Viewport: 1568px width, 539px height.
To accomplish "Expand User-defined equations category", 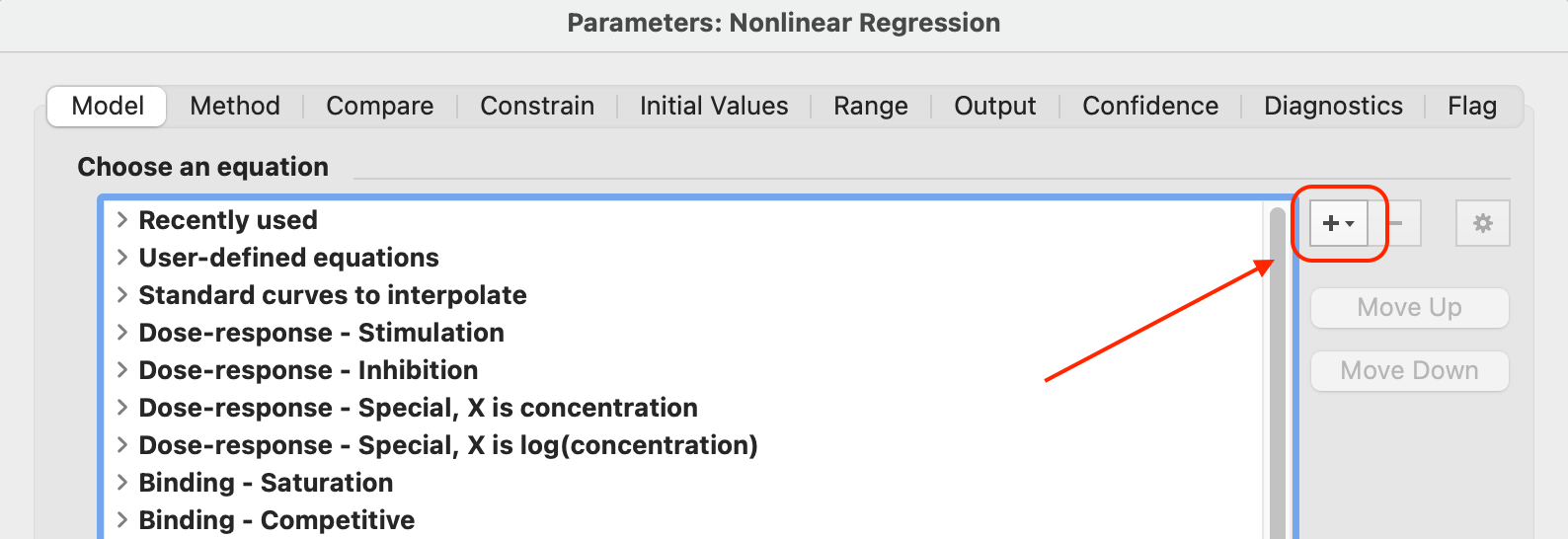I will point(122,258).
